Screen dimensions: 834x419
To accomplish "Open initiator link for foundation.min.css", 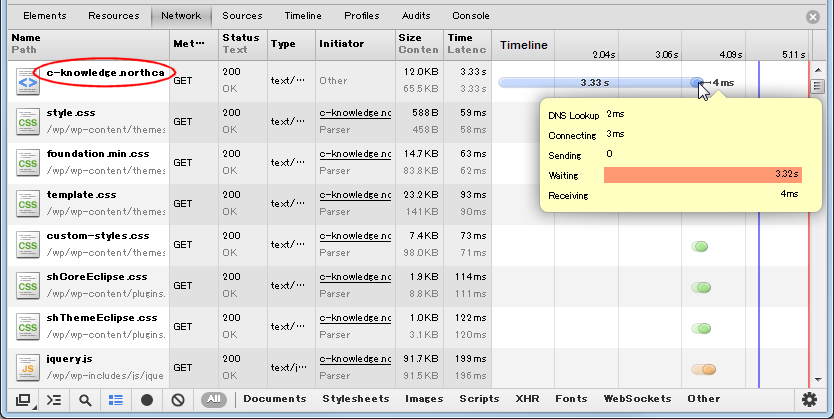I will coord(355,155).
